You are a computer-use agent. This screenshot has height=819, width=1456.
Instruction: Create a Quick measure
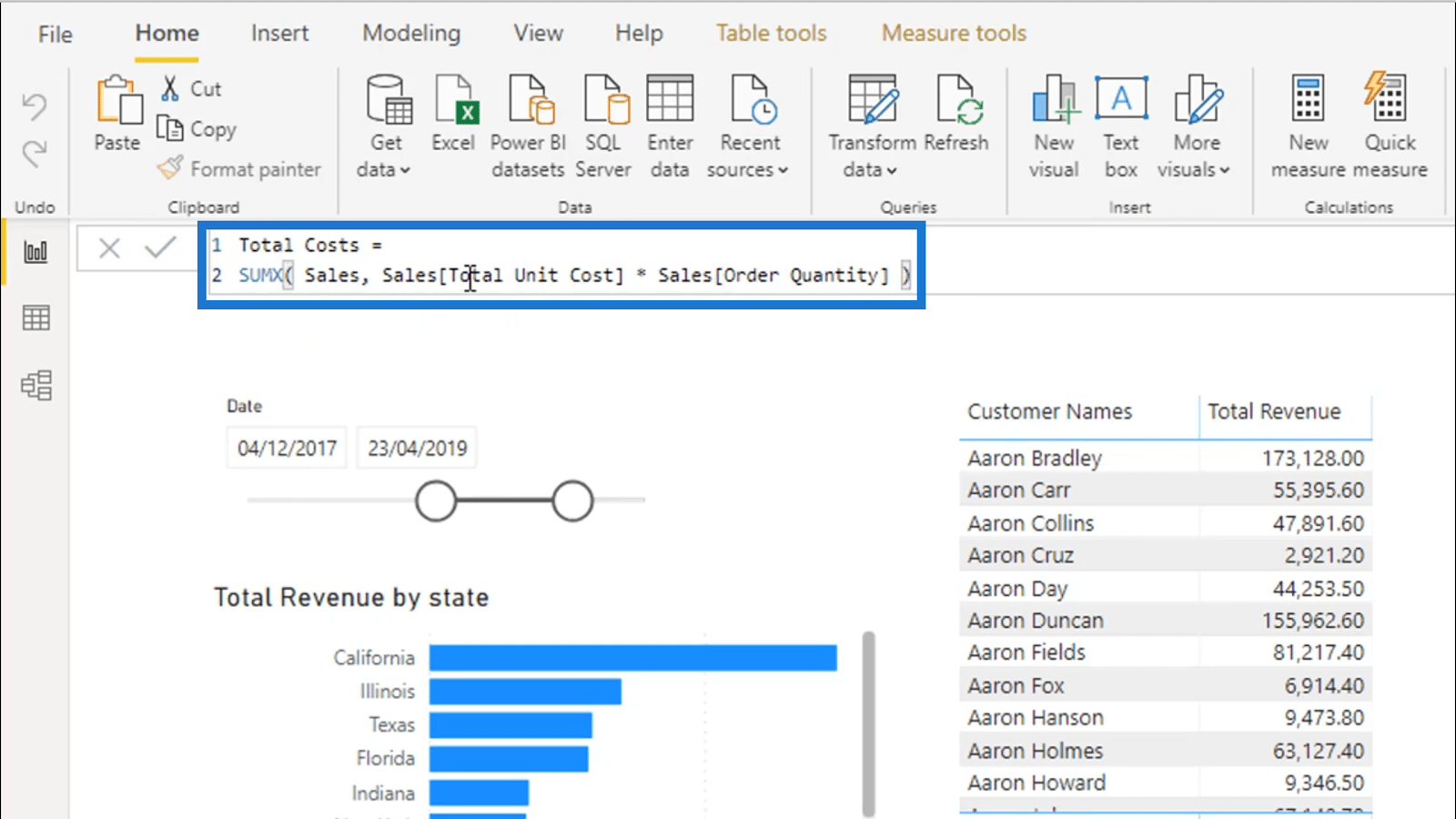tap(1390, 127)
